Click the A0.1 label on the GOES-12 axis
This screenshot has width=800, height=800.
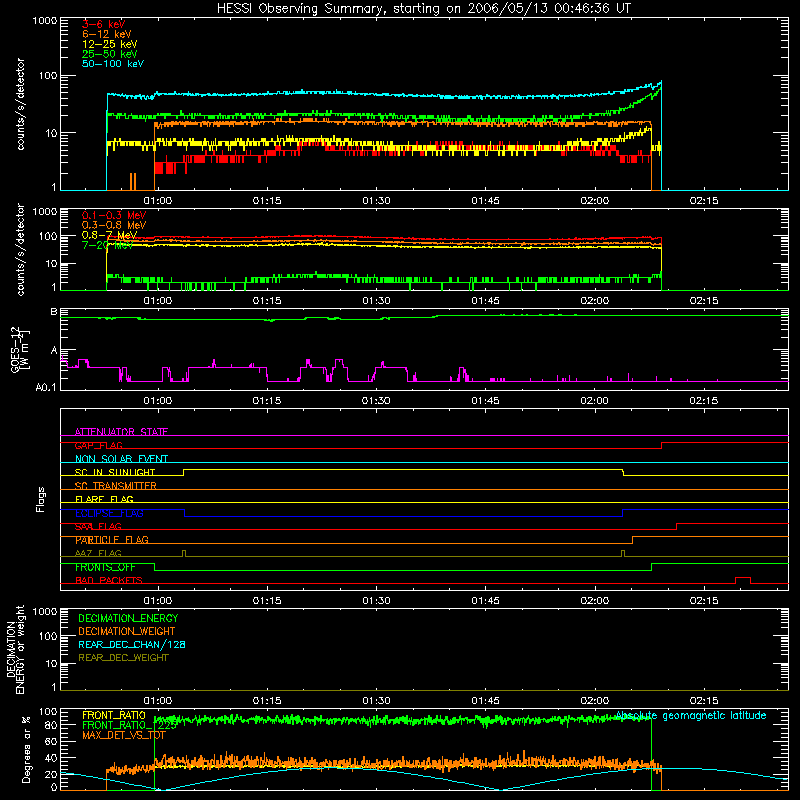(46, 388)
